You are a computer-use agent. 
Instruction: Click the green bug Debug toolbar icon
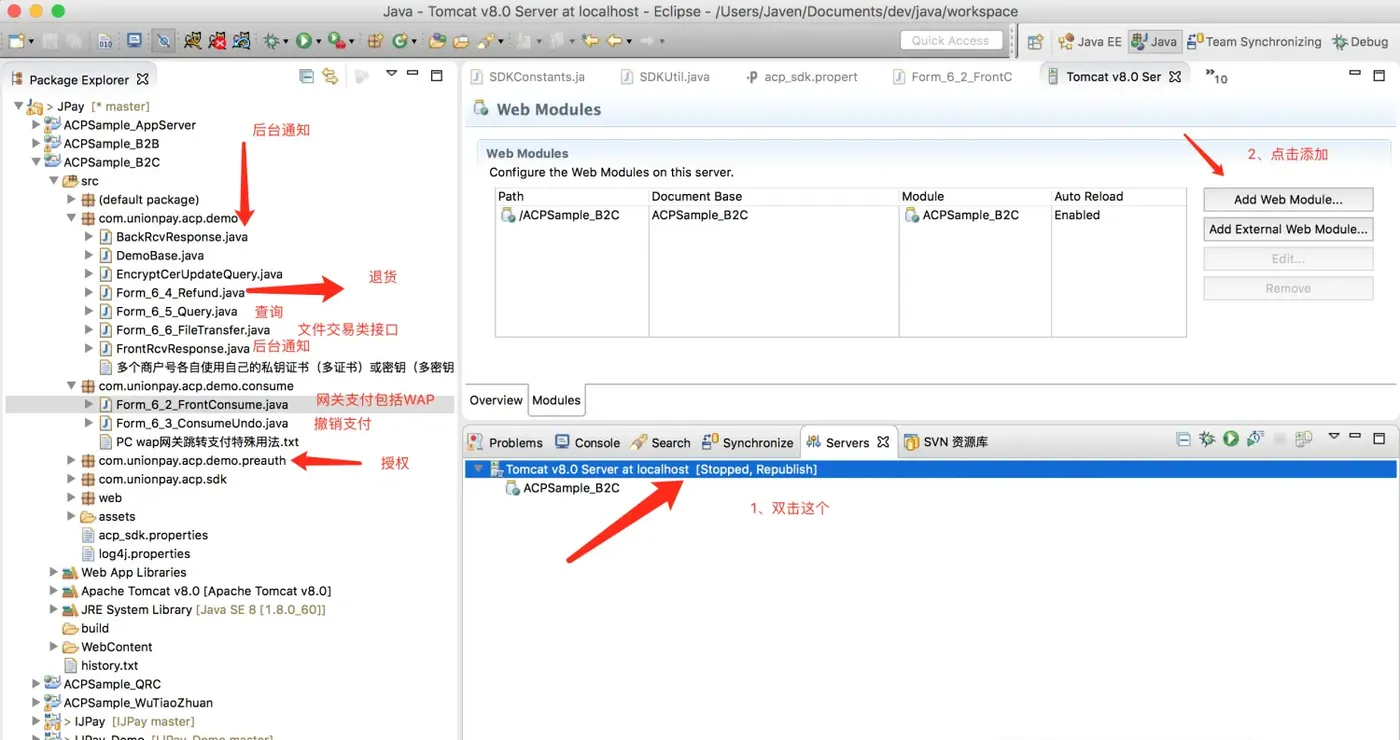271,41
